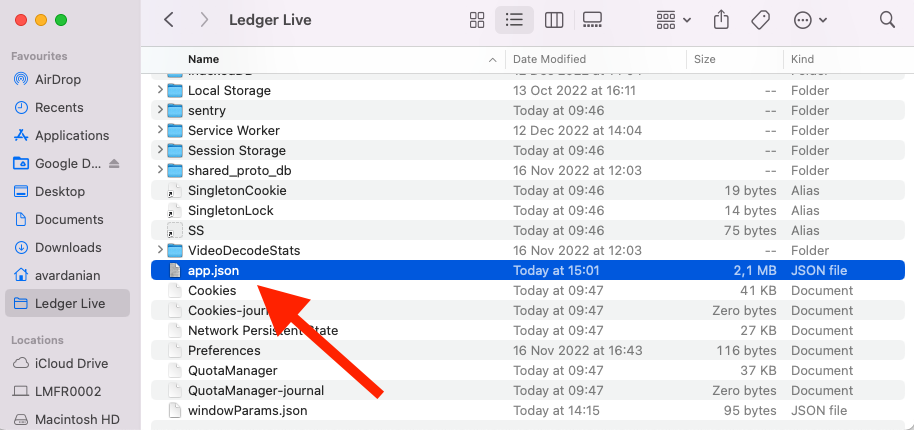
Task: Click the Share toolbar icon
Action: click(721, 20)
